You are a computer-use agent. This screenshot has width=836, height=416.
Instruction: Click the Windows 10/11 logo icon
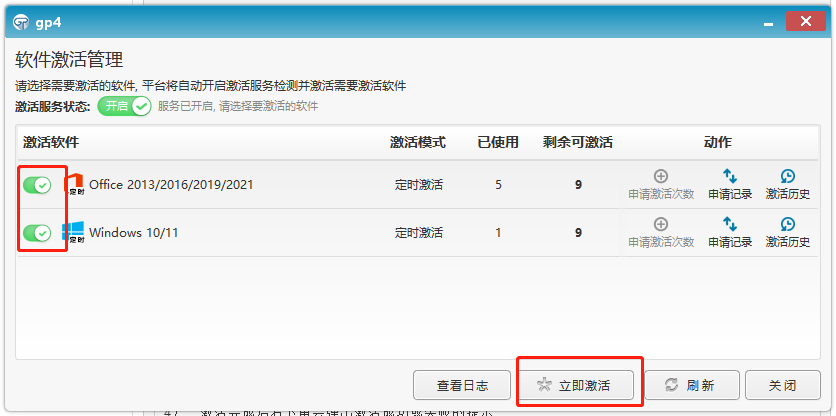tap(73, 233)
